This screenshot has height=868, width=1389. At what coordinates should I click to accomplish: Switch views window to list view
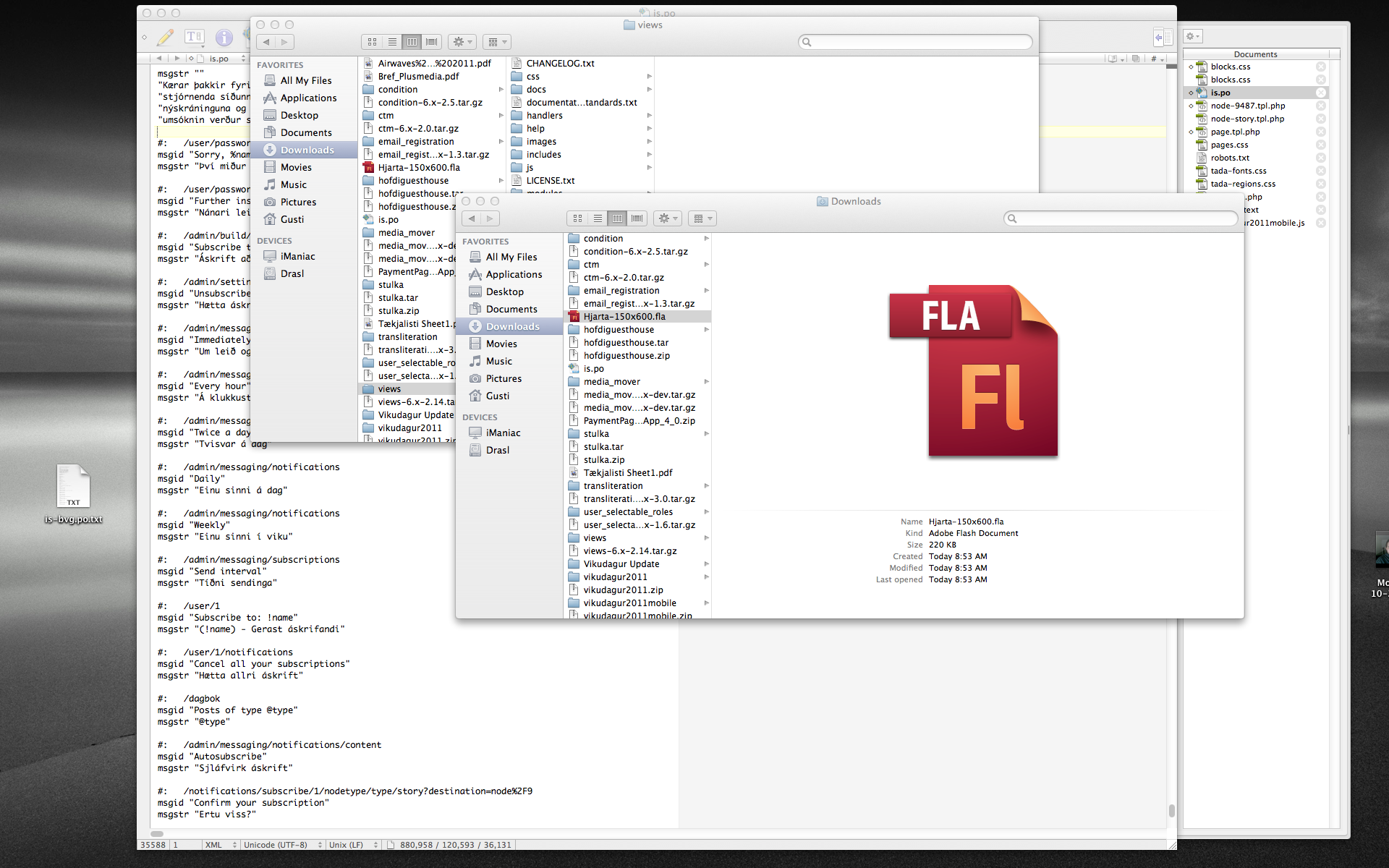(x=392, y=42)
